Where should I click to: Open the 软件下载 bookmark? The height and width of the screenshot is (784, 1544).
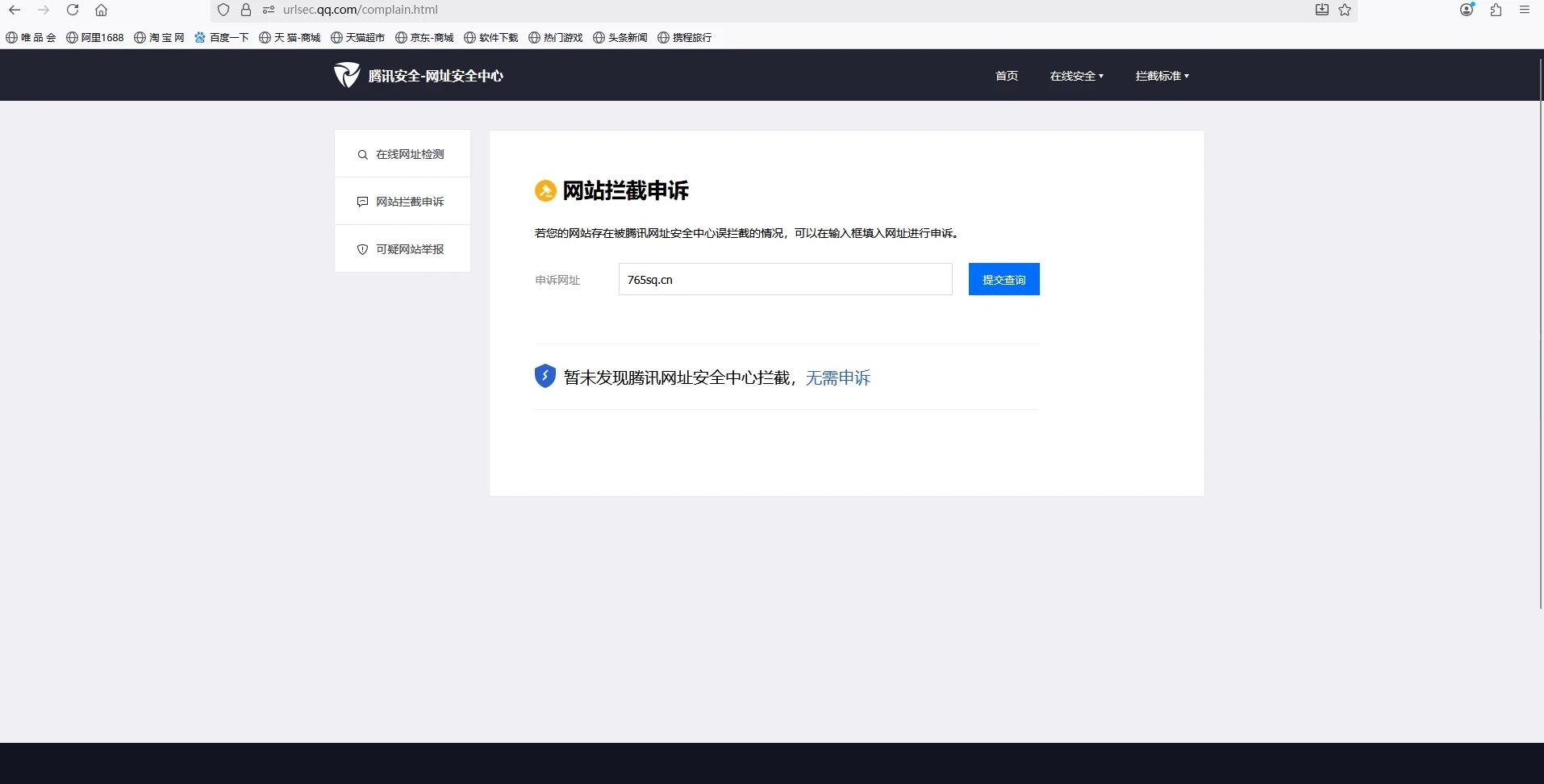(x=491, y=37)
